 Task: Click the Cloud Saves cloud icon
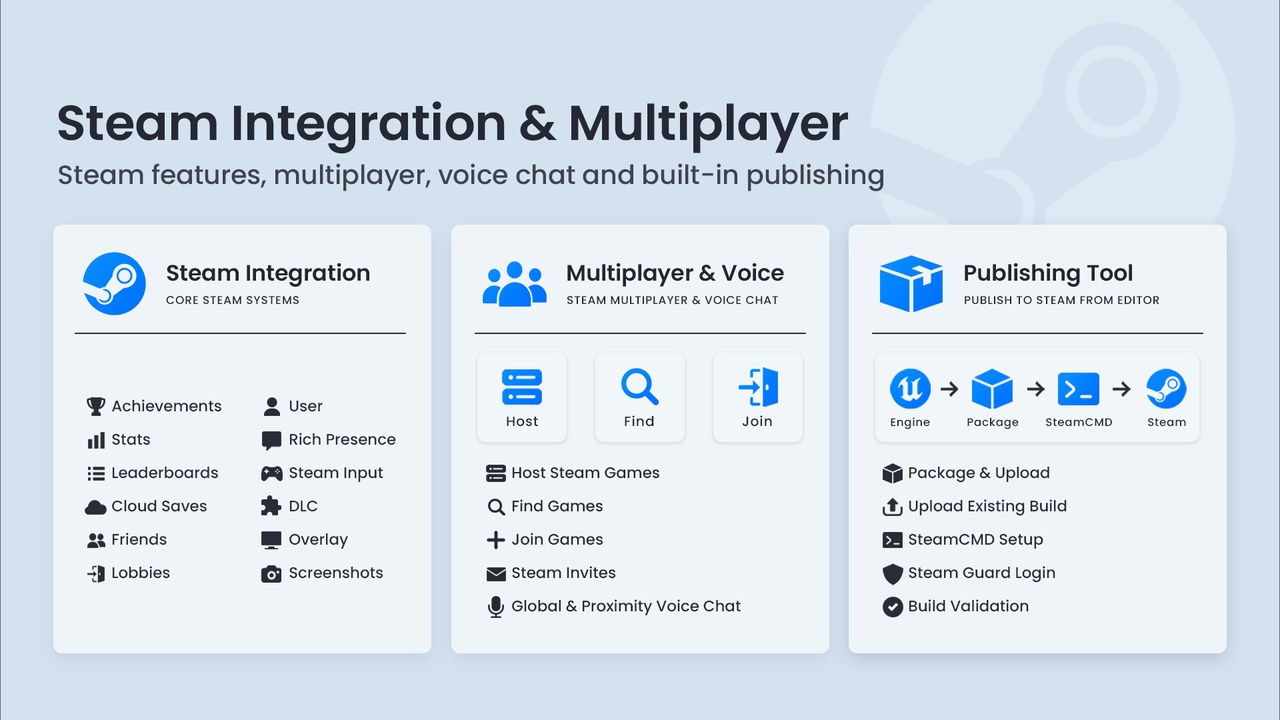click(x=96, y=507)
